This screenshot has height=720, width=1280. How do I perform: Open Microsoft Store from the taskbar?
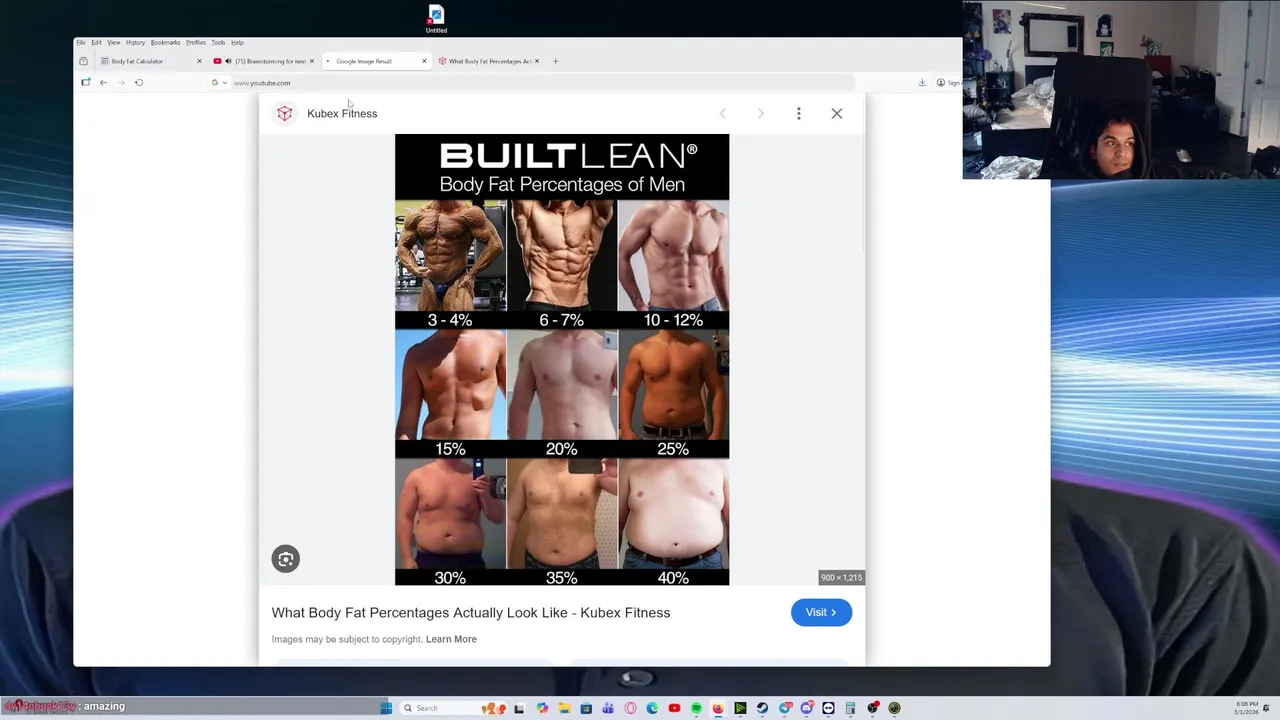[586, 708]
